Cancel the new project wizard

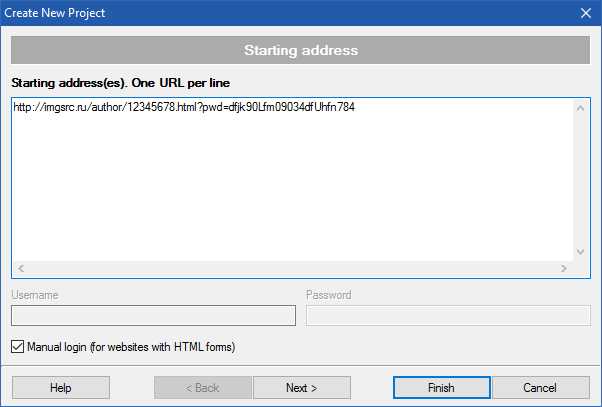tap(541, 388)
